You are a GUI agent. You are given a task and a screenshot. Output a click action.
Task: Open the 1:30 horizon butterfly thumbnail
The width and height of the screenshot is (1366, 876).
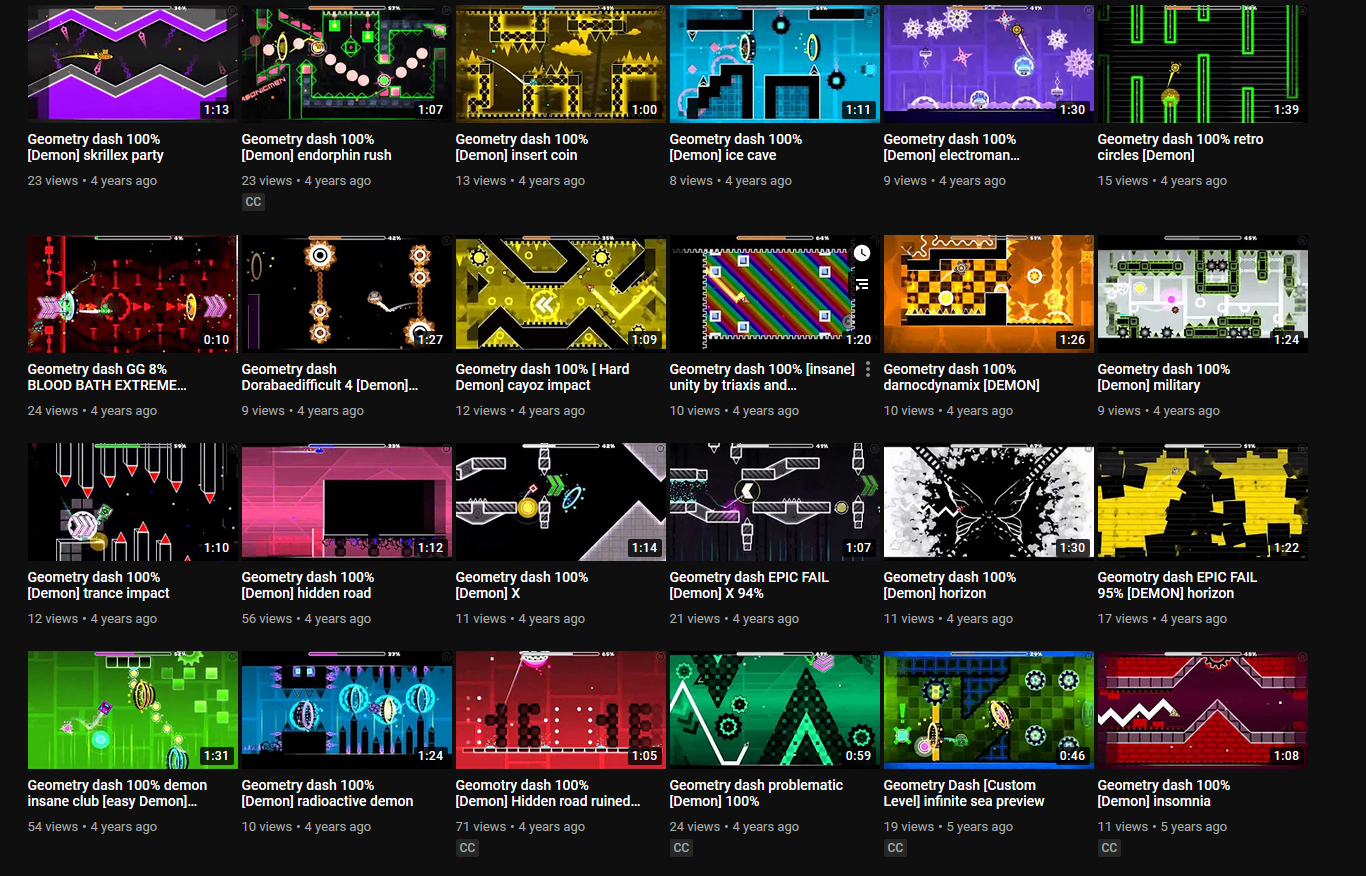(x=989, y=501)
